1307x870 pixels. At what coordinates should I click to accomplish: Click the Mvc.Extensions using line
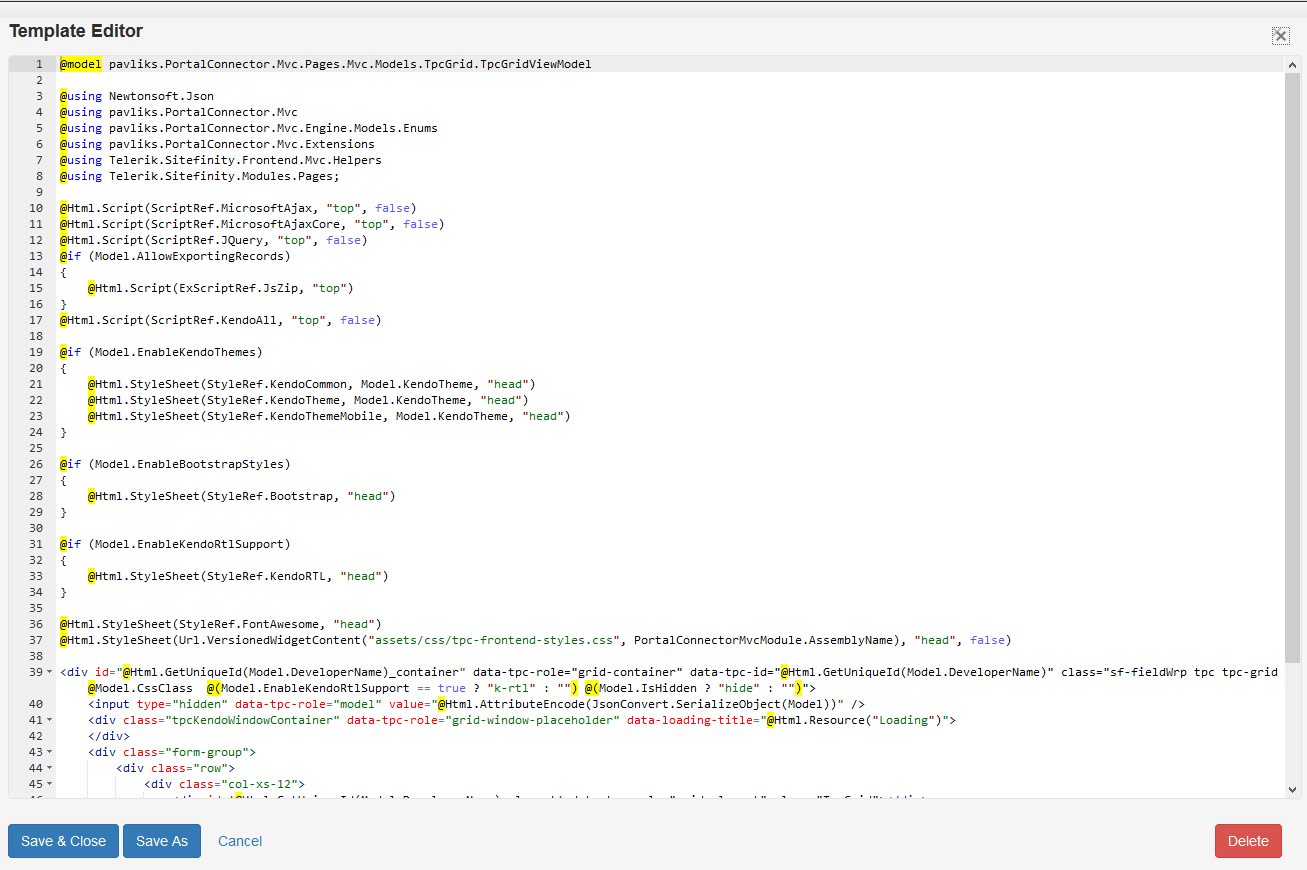(217, 144)
